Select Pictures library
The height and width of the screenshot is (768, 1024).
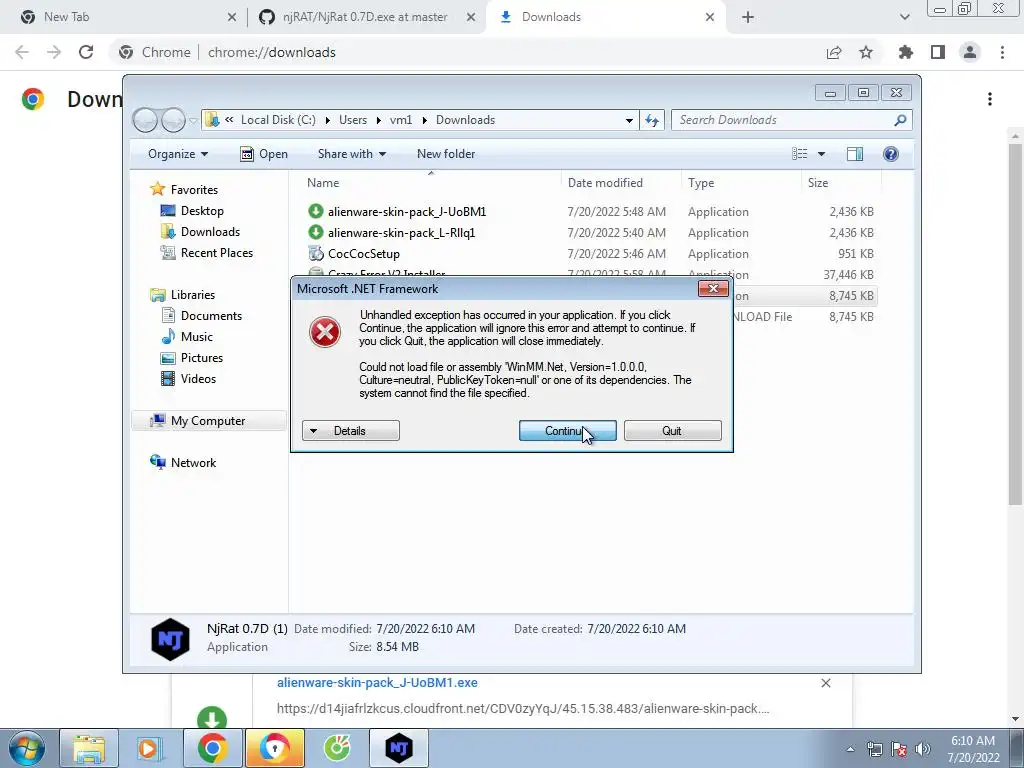(x=201, y=357)
